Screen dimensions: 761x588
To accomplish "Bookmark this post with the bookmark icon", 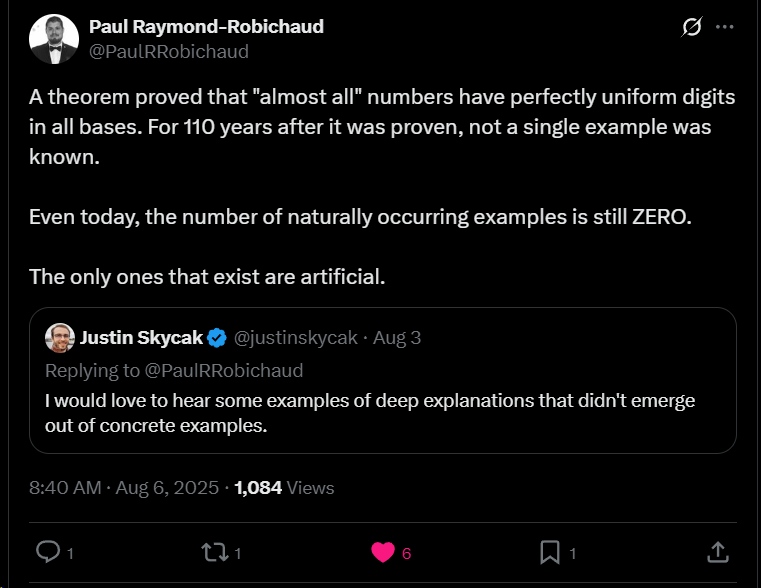I will pyautogui.click(x=550, y=552).
